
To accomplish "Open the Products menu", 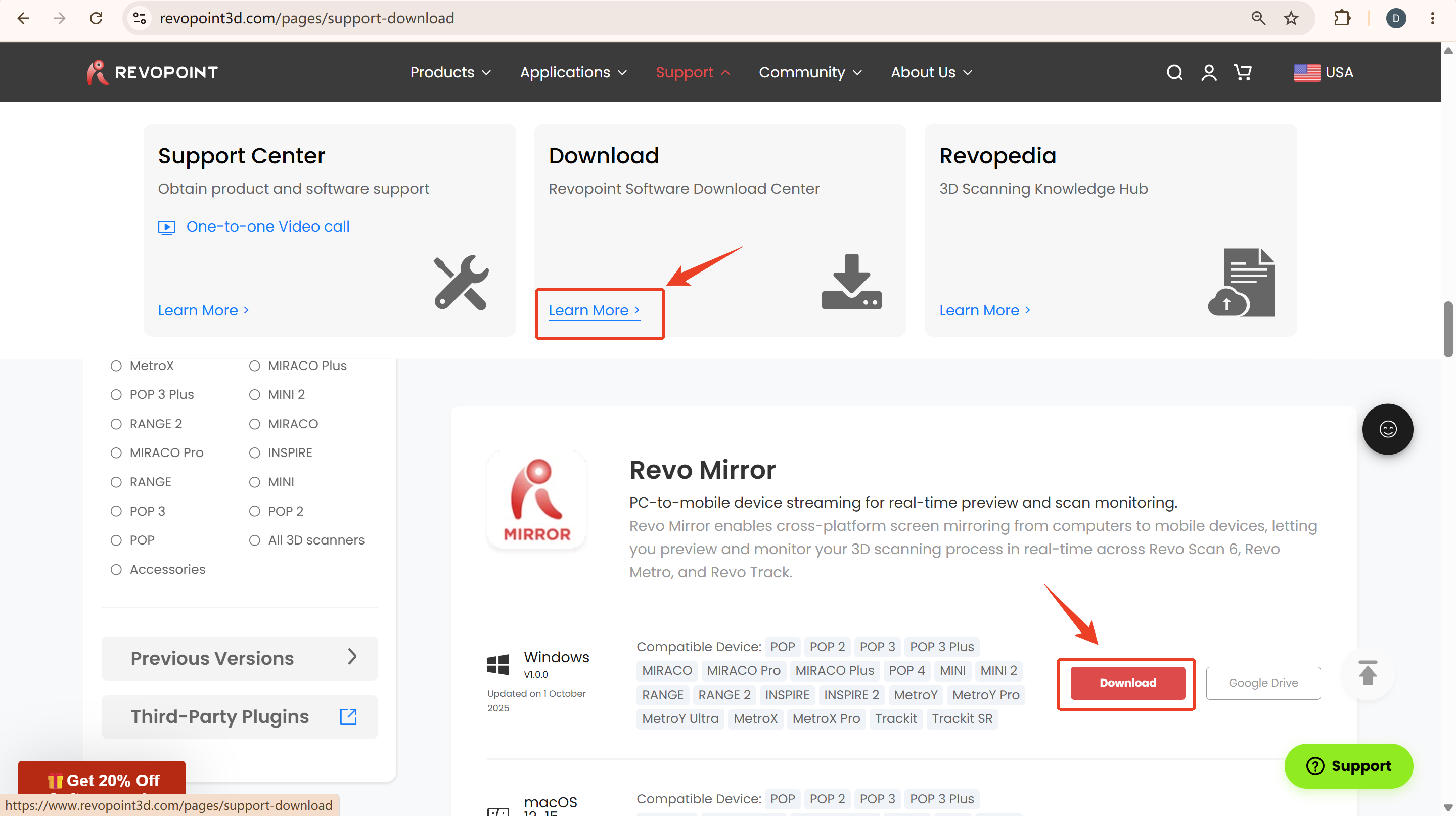I will (450, 72).
